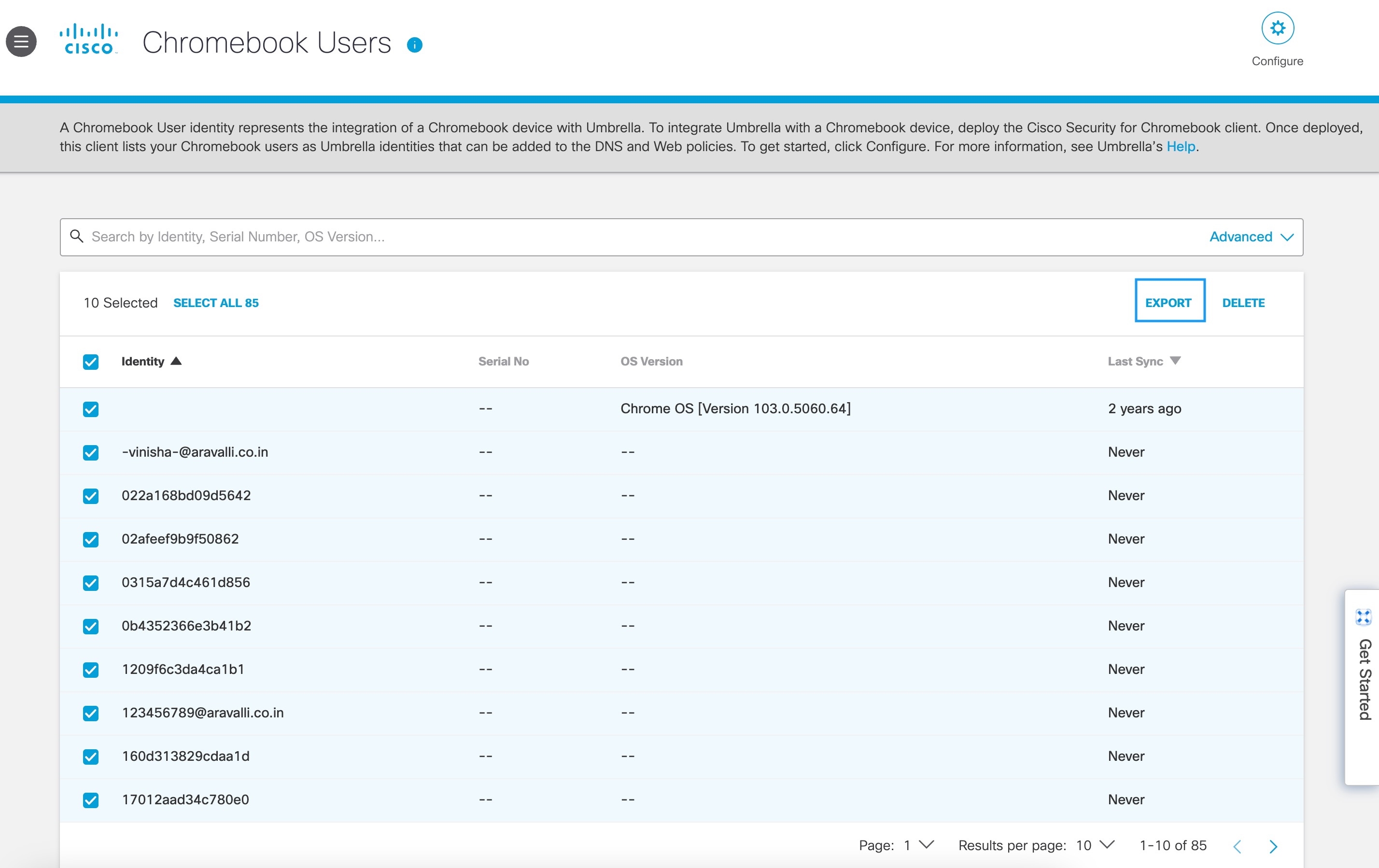1379x868 pixels.
Task: Open the Get Started side panel
Action: pyautogui.click(x=1363, y=687)
